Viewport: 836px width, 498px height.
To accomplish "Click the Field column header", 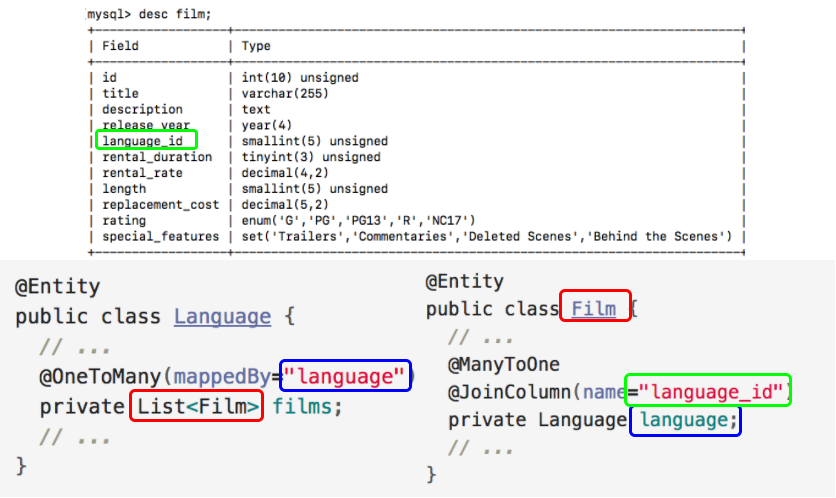I will click(121, 46).
